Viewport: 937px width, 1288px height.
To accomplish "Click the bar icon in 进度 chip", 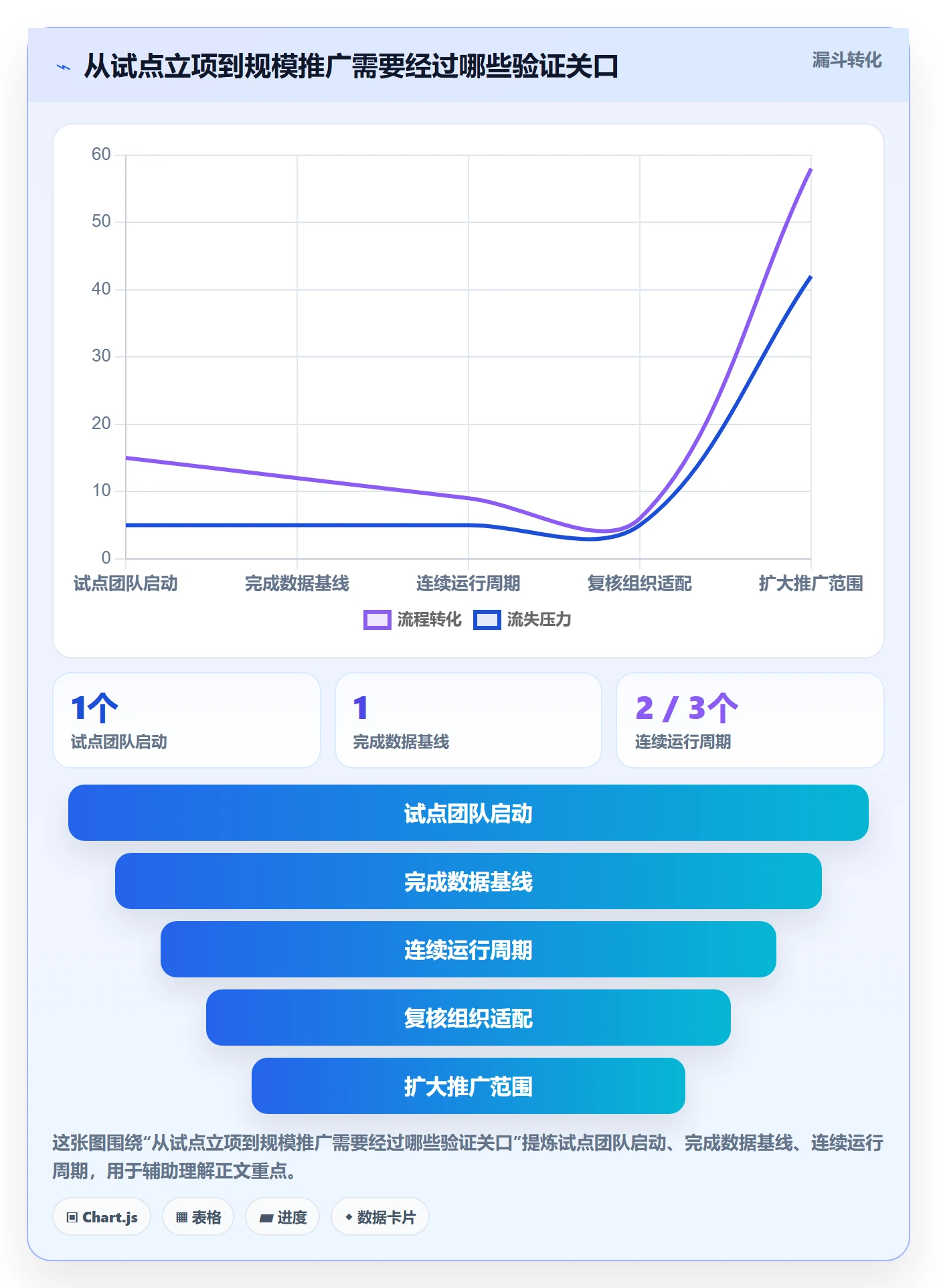I will (x=266, y=1218).
